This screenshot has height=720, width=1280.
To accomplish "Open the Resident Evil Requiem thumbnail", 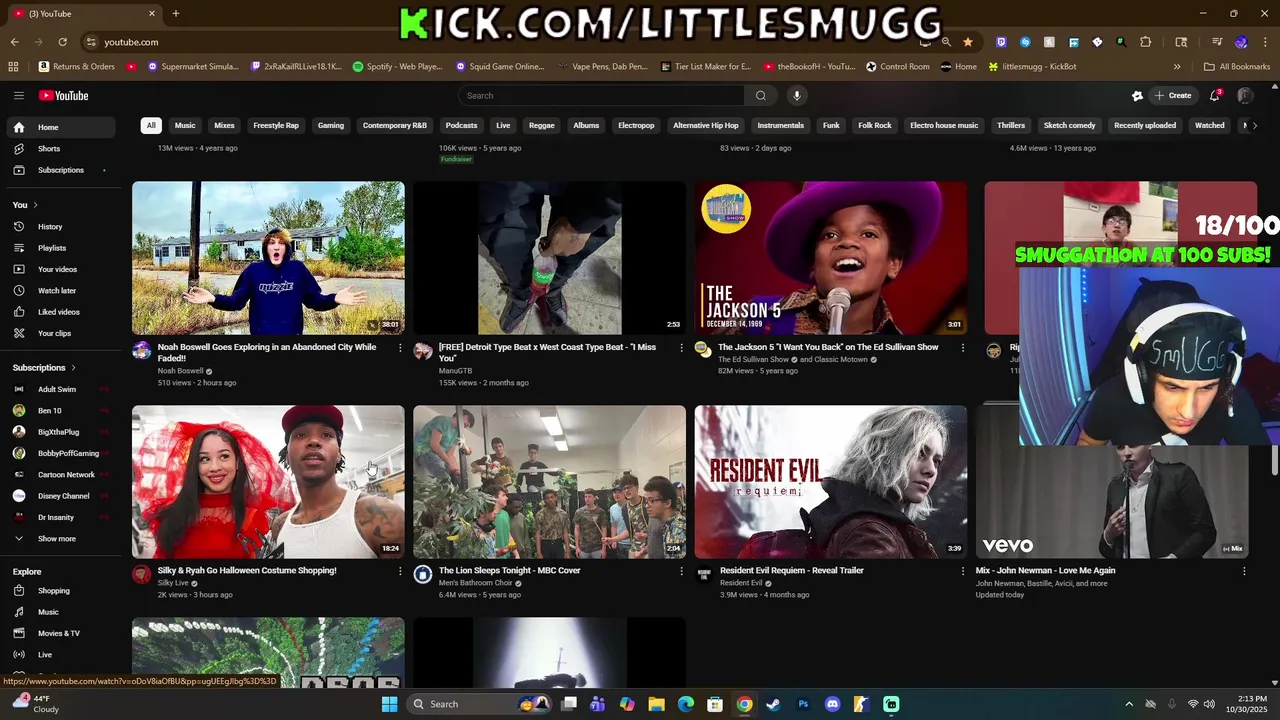I will point(831,482).
